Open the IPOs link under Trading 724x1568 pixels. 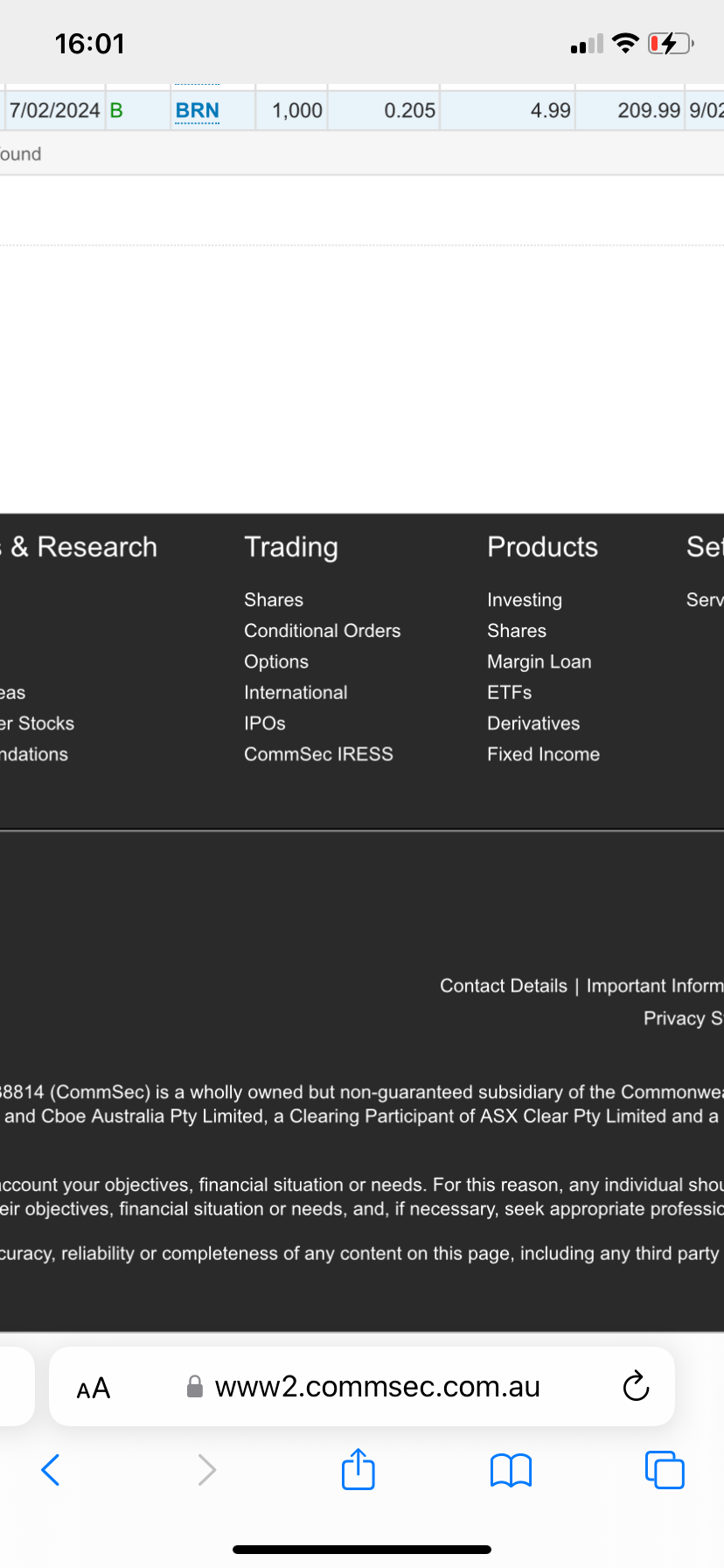265,724
